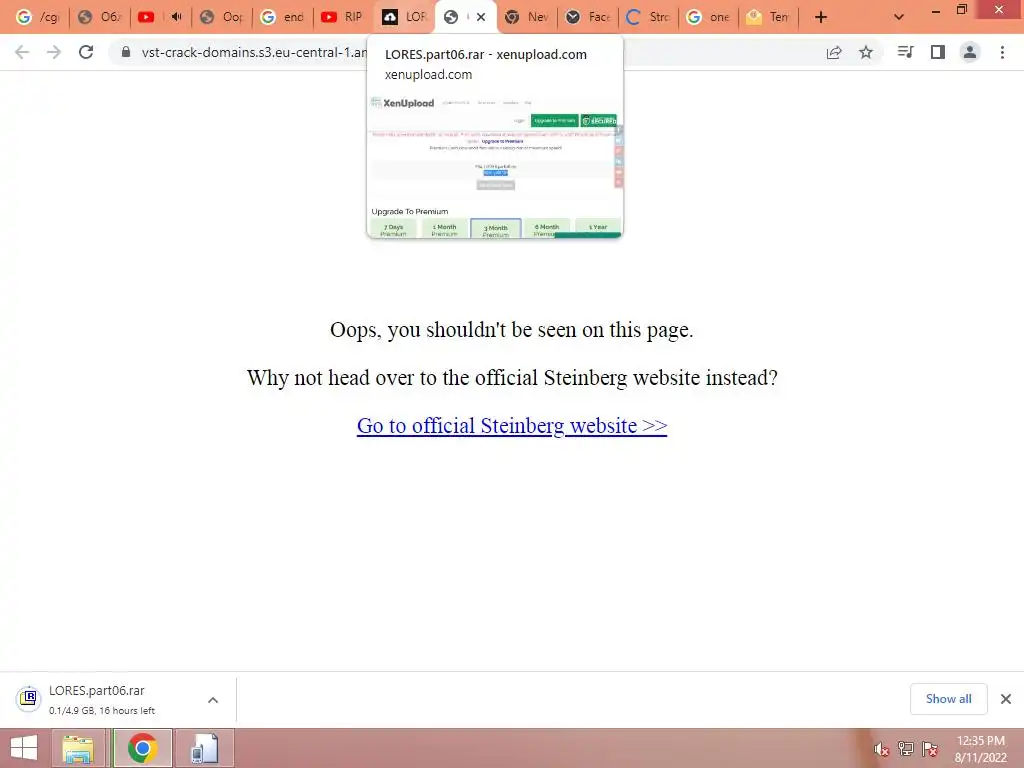Open the tab search dropdown
The image size is (1024, 768).
[899, 17]
